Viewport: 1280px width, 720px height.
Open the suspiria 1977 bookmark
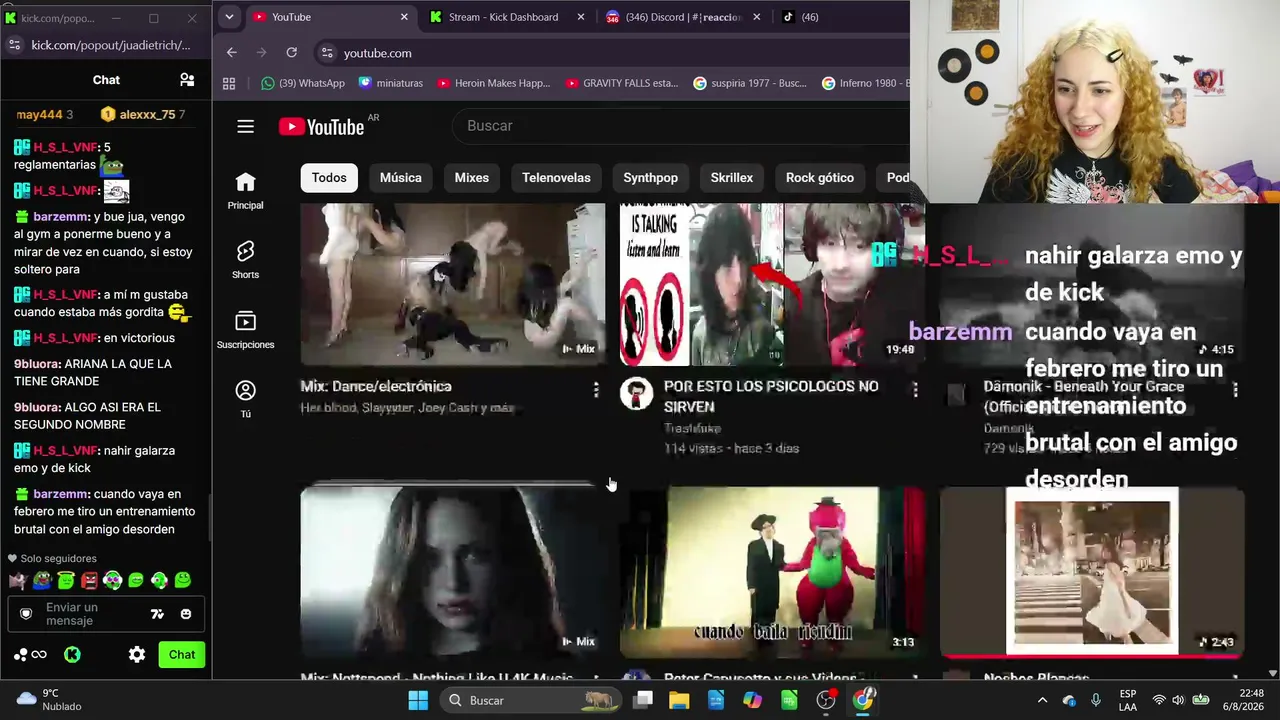click(750, 83)
